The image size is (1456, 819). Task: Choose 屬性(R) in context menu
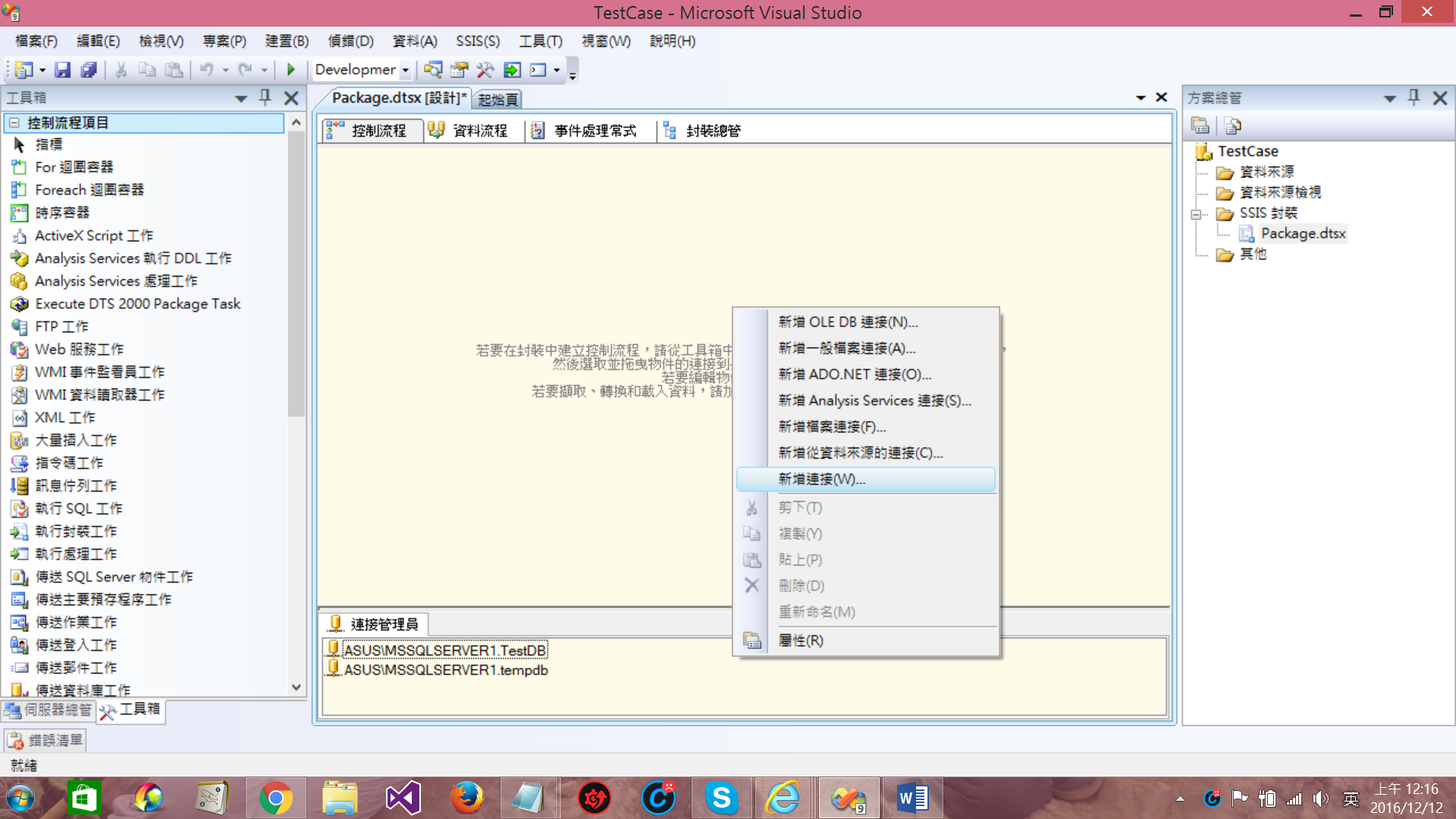(x=866, y=641)
